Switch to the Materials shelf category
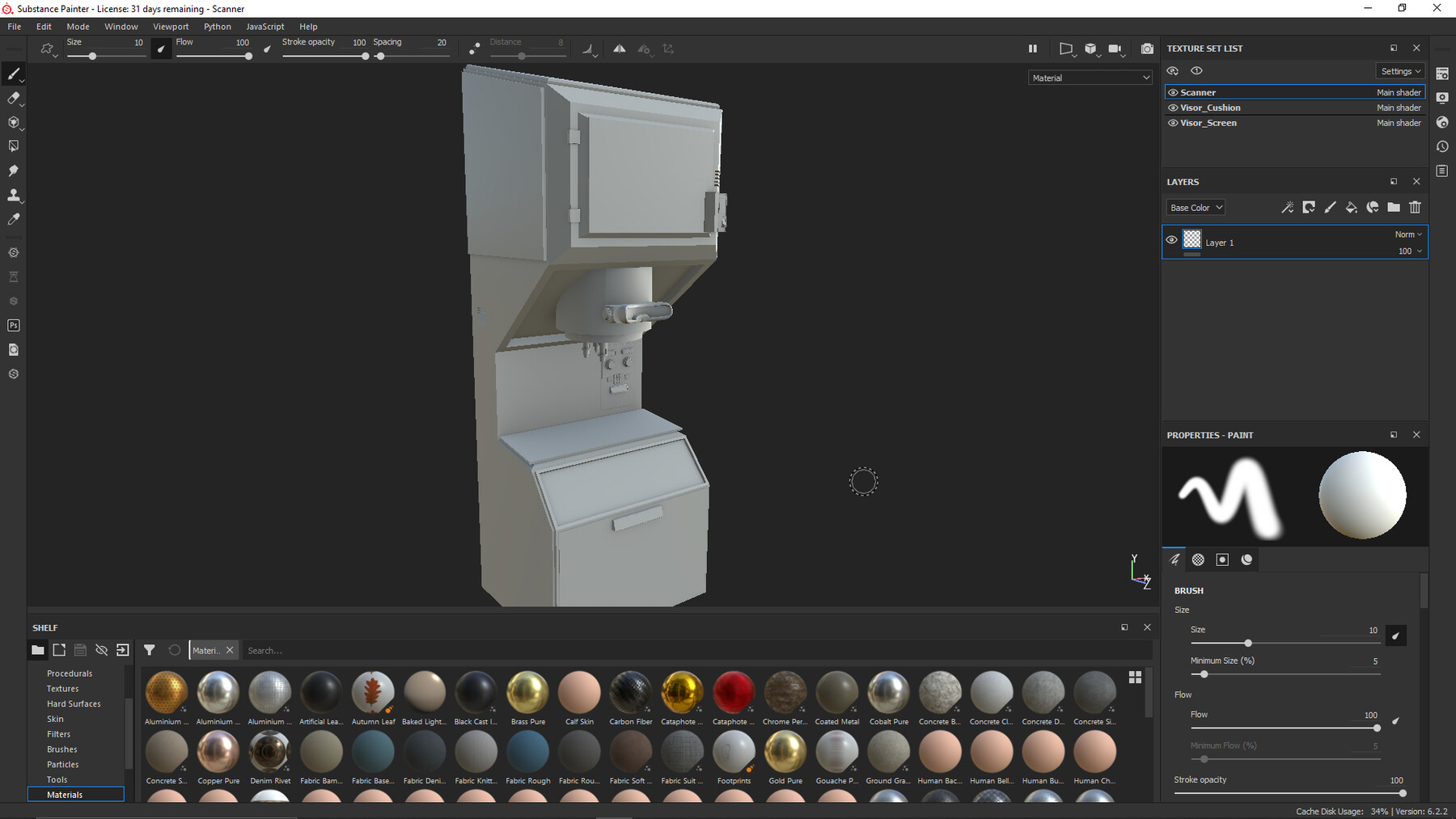Screen dimensions: 1456x819 tap(65, 794)
